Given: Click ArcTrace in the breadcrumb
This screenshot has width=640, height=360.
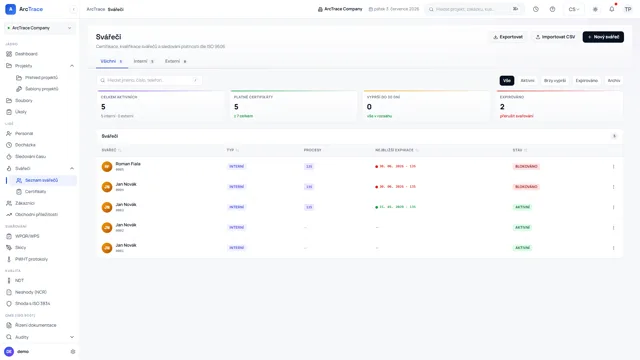Looking at the screenshot, I should (96, 9).
